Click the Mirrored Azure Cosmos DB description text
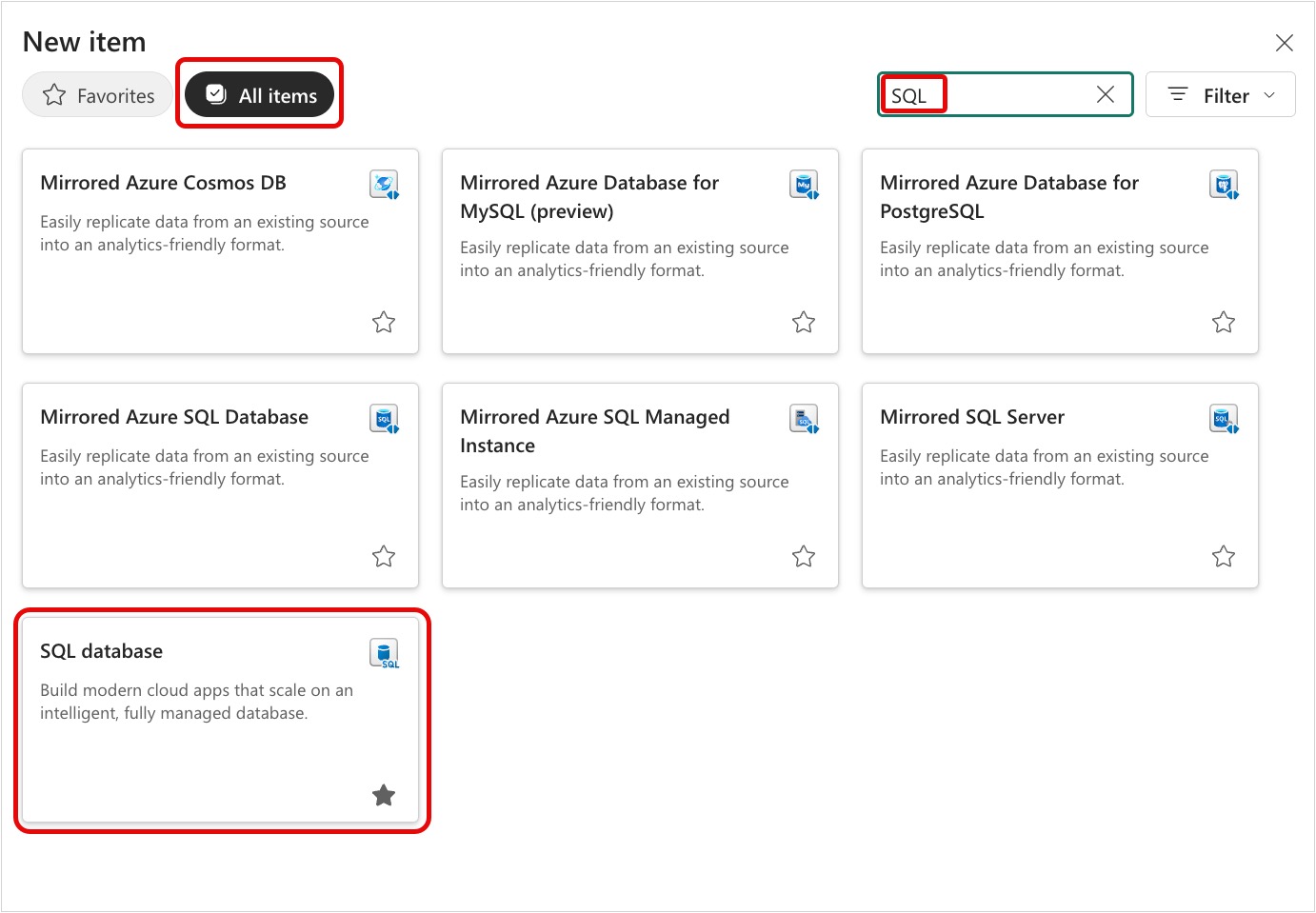Screen dimensions: 1316x913 tap(204, 233)
